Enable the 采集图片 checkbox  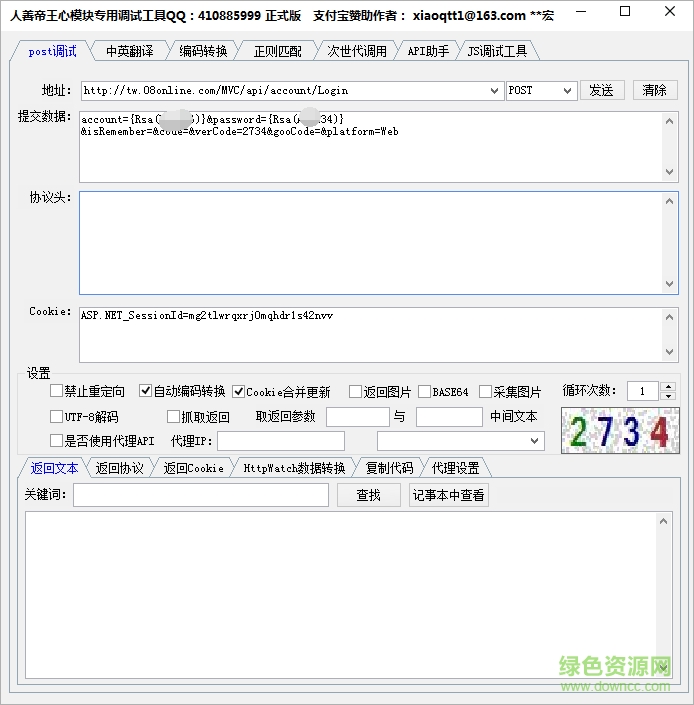[x=485, y=392]
